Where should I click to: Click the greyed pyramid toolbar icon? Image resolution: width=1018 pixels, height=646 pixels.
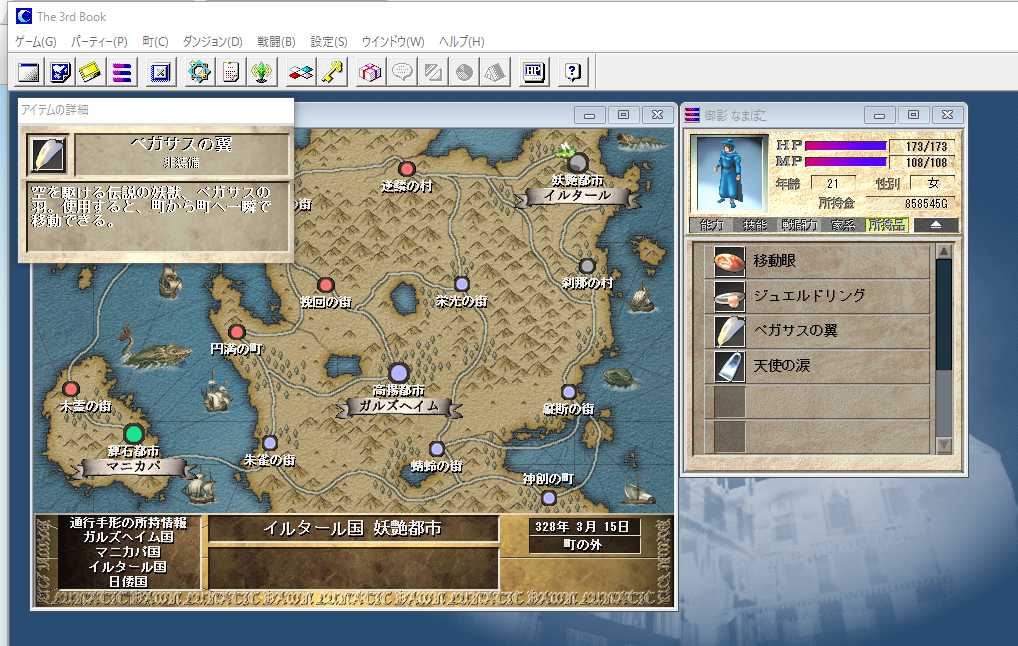(x=495, y=72)
